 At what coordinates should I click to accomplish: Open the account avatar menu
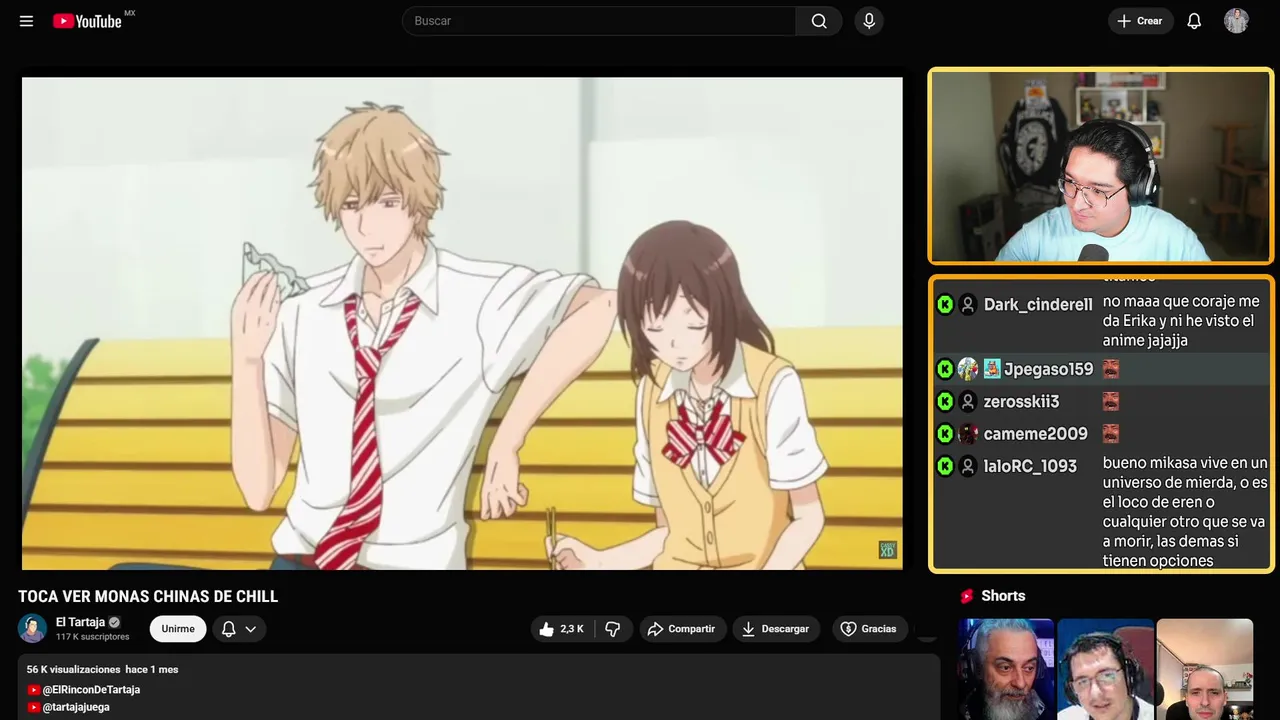click(x=1236, y=21)
